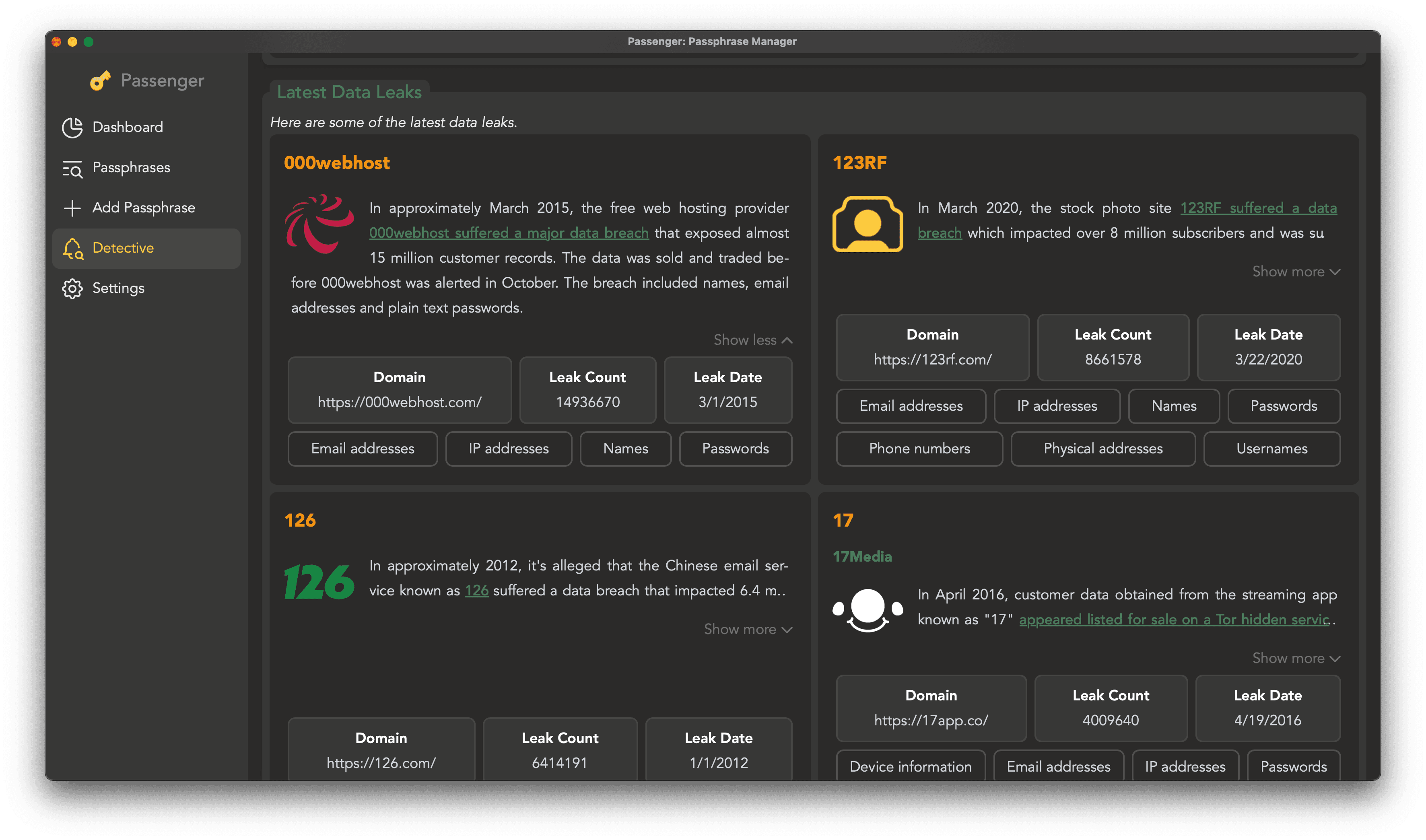Expand the 17 leak Show more

[x=1296, y=658]
